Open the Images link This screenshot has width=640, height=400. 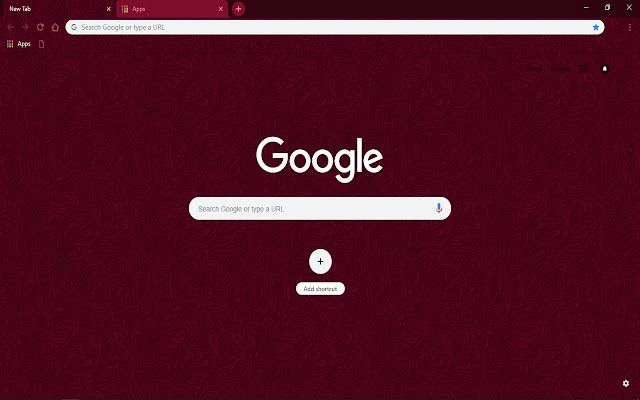pos(560,69)
